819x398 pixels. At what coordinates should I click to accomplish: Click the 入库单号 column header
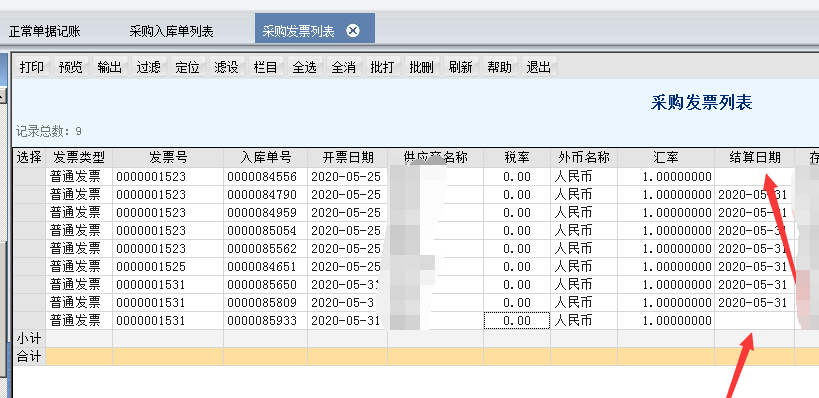265,158
